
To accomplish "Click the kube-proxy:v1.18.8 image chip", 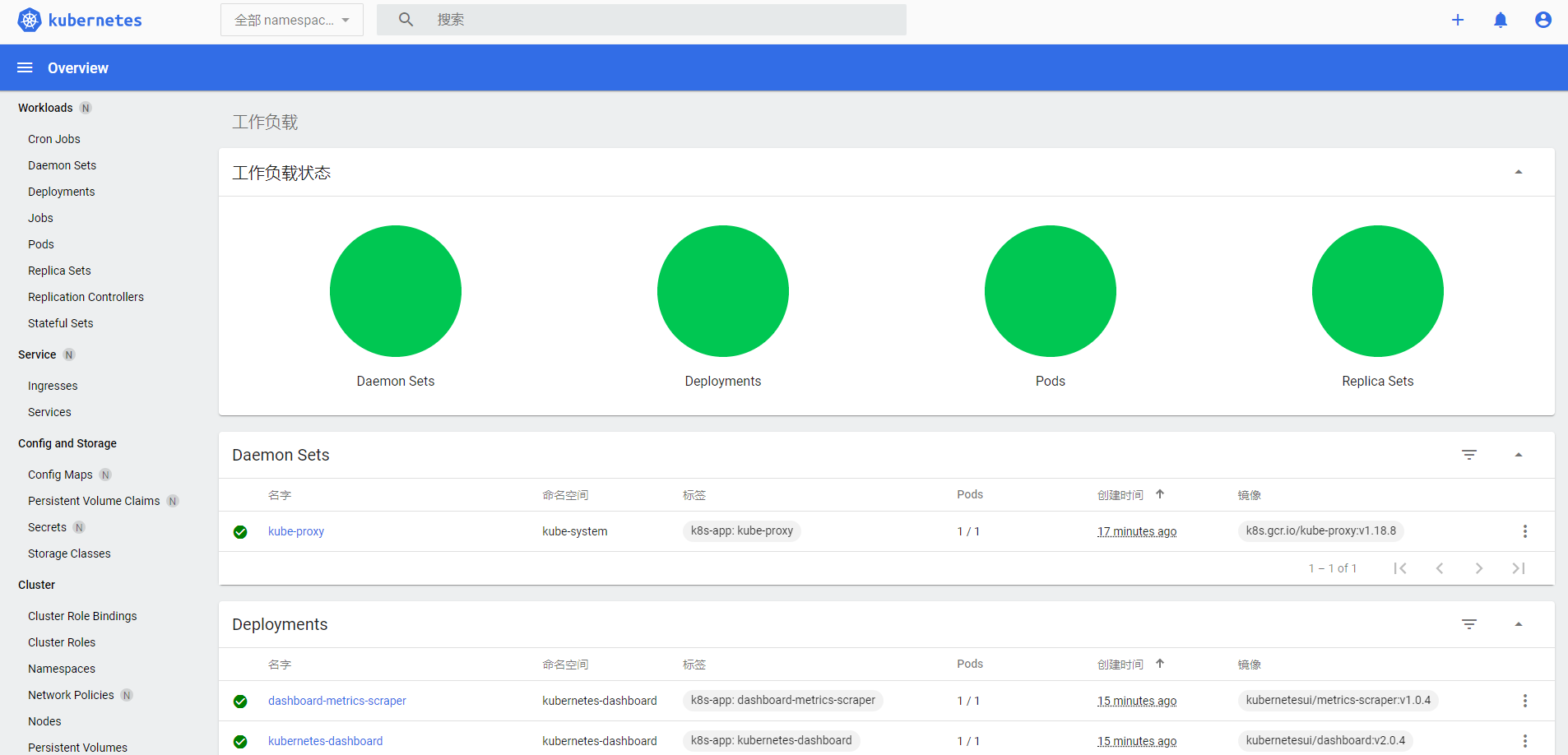I will tap(1321, 531).
